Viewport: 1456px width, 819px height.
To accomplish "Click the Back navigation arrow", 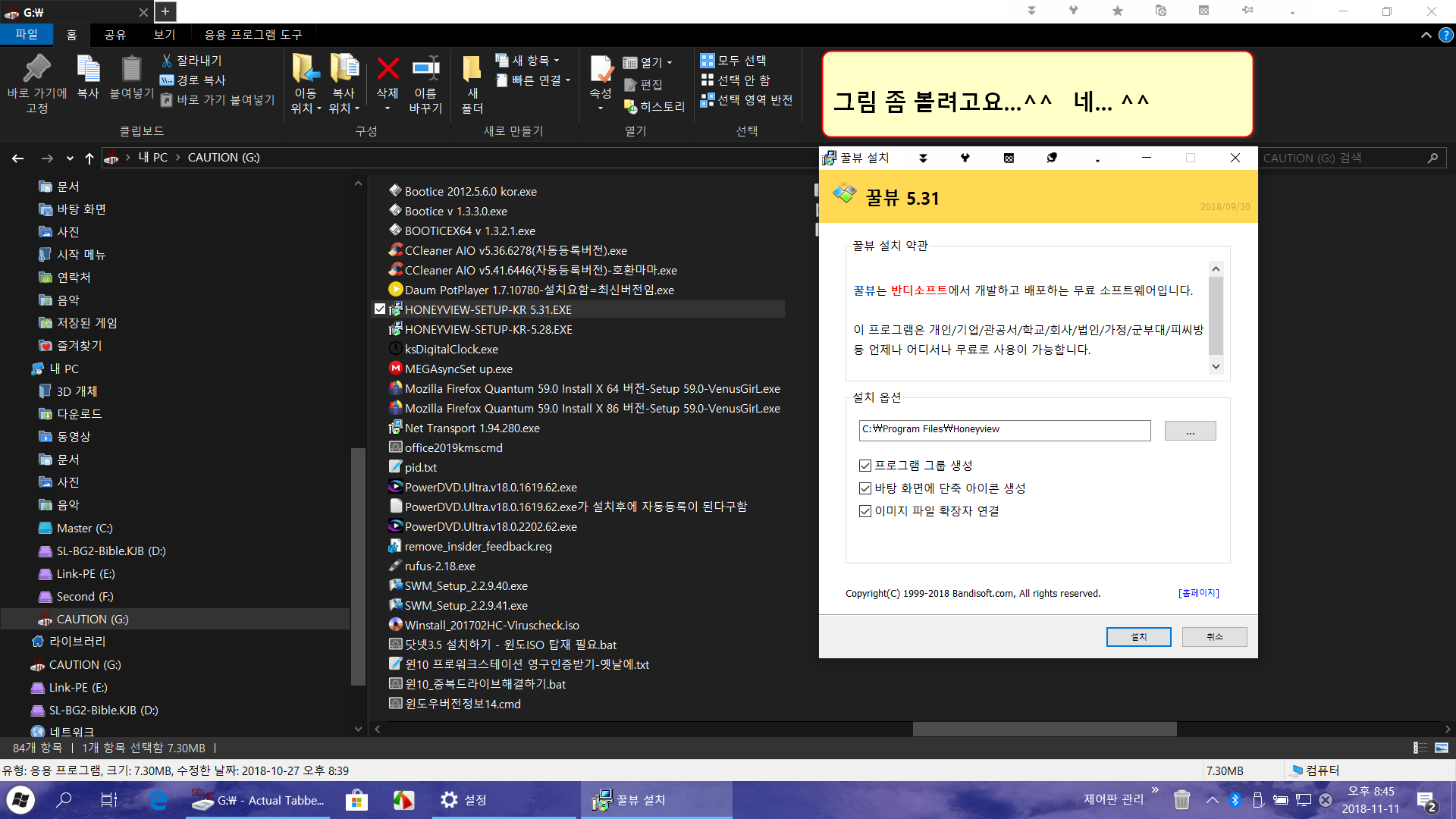I will (18, 158).
